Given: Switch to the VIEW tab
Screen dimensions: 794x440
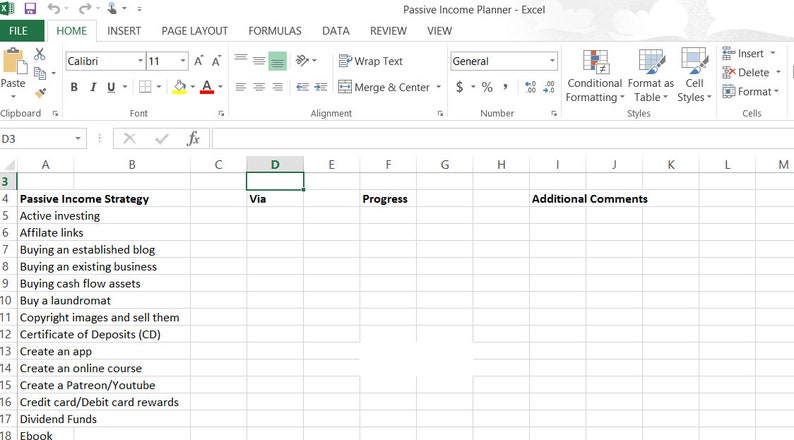Looking at the screenshot, I should (x=440, y=31).
